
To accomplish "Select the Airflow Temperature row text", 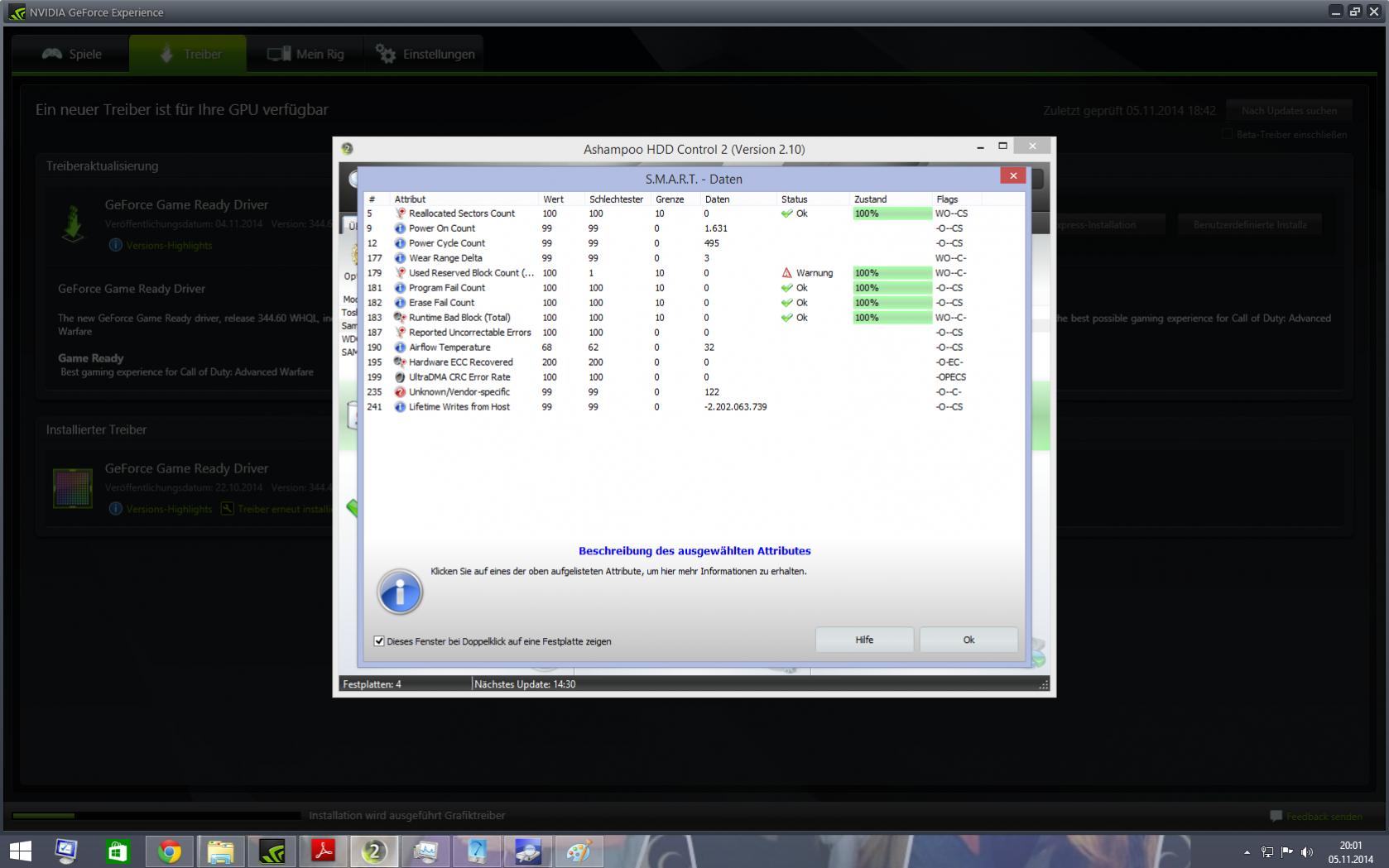I will (449, 348).
